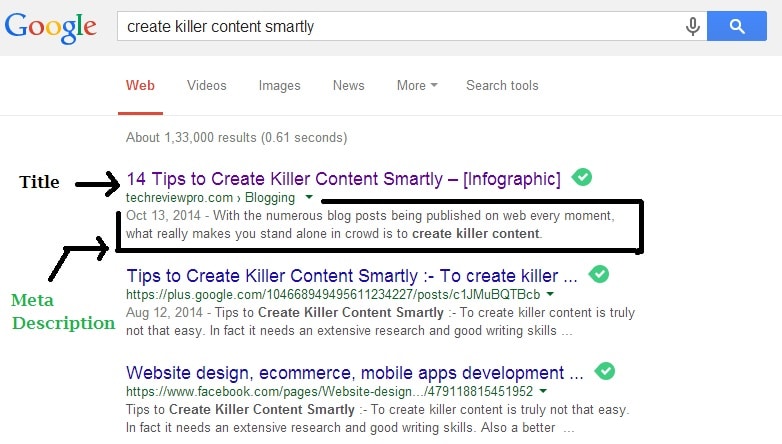This screenshot has width=782, height=444.
Task: Click green checkmark beside Website design result
Action: coord(604,371)
